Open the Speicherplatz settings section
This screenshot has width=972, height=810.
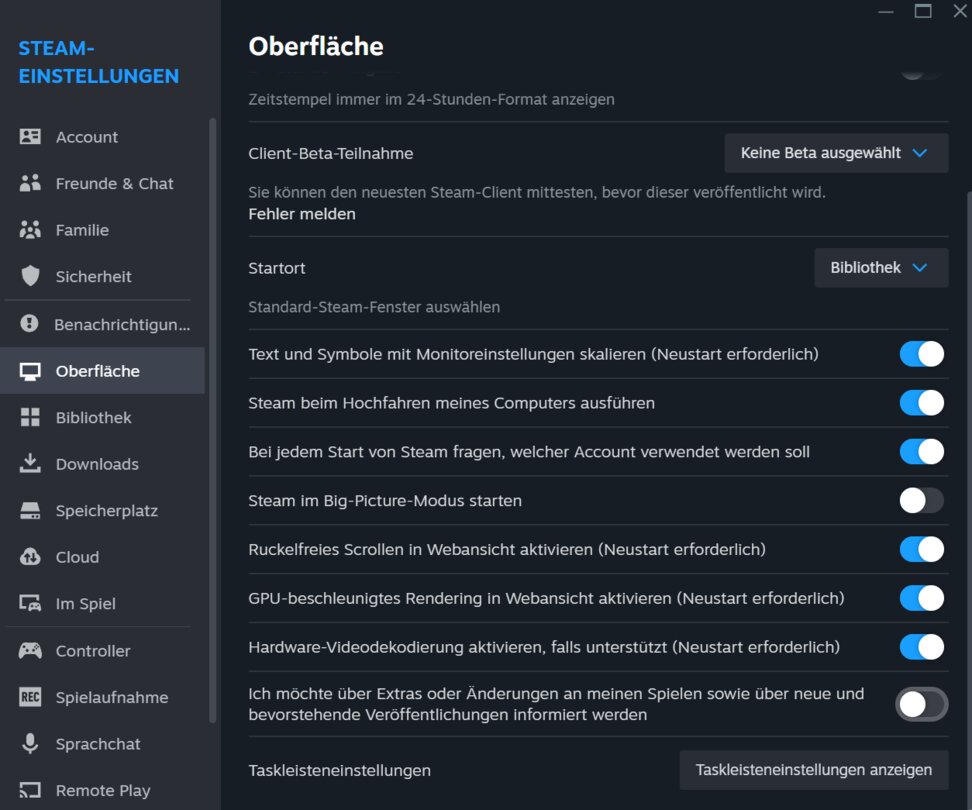click(106, 511)
